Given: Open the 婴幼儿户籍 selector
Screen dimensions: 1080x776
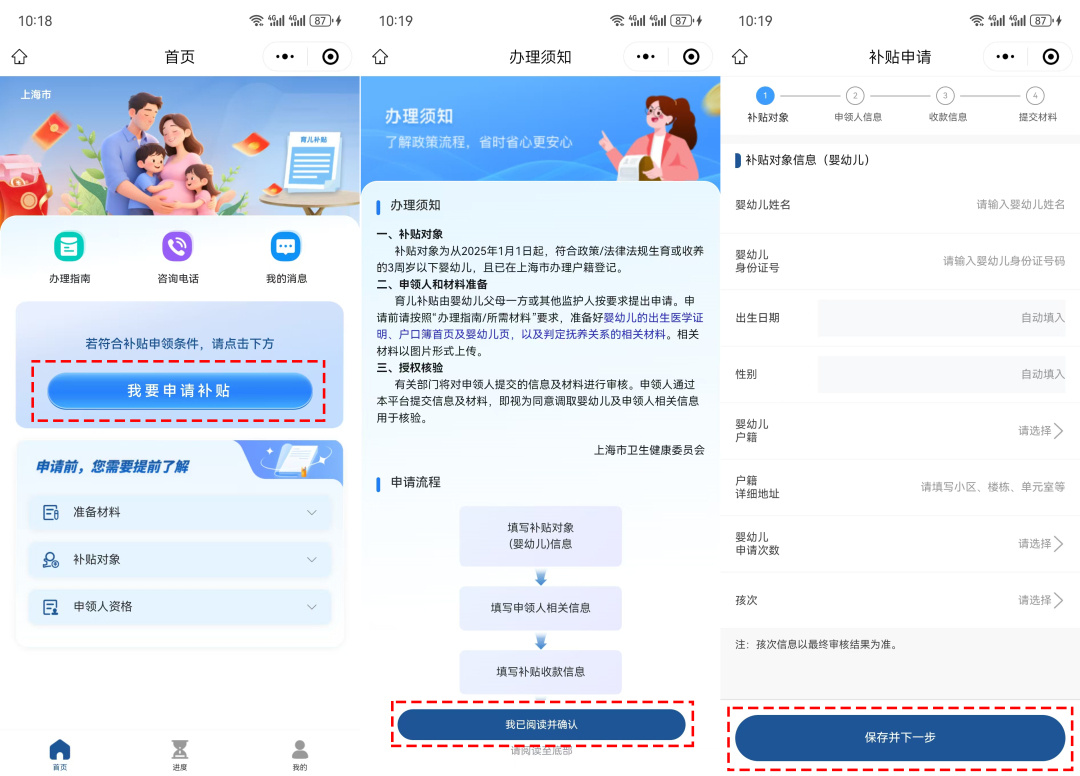Looking at the screenshot, I should point(1040,431).
